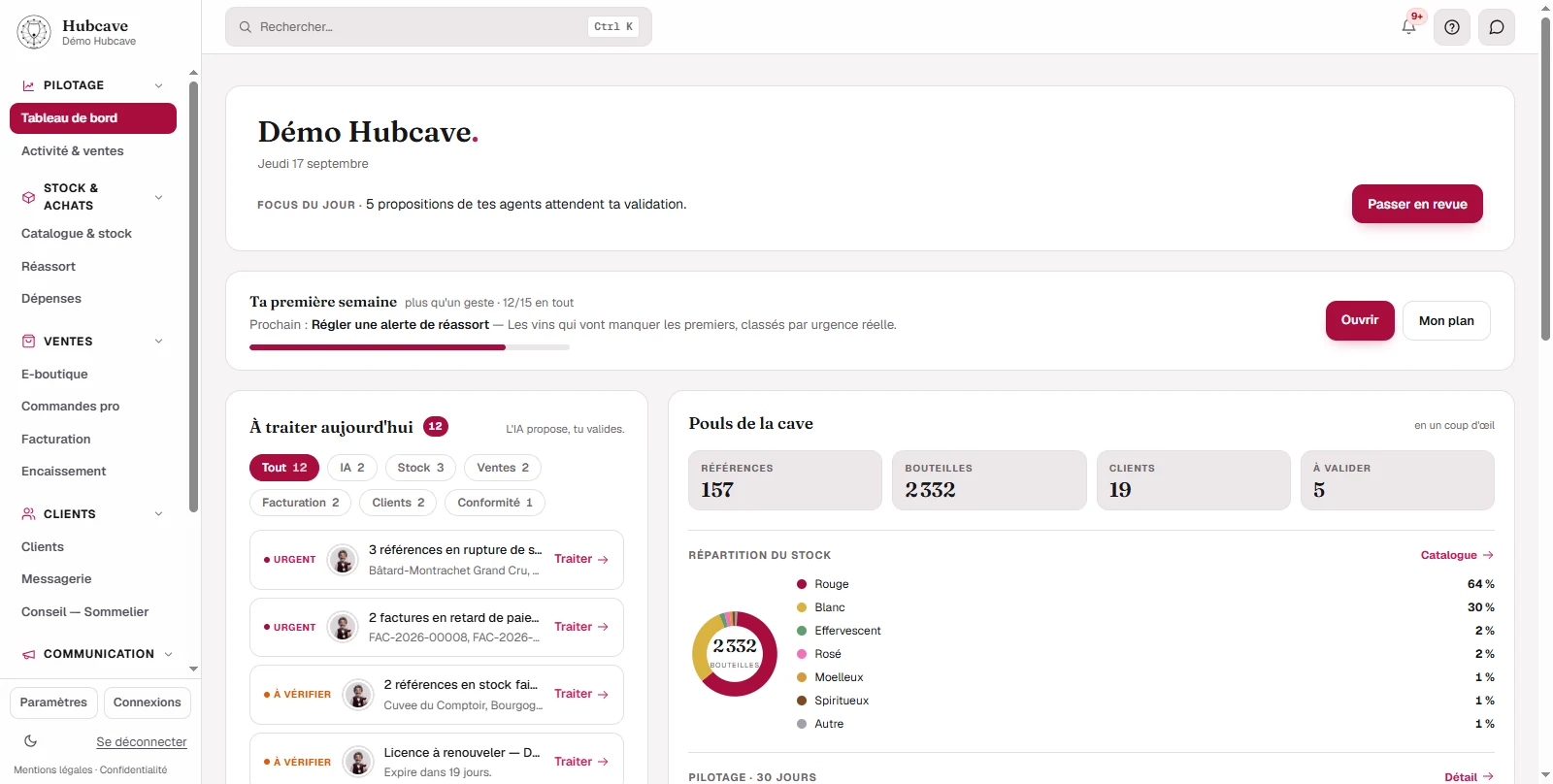Open the Catalogue link in stock breakdown
Image resolution: width=1553 pixels, height=784 pixels.
coord(1457,556)
